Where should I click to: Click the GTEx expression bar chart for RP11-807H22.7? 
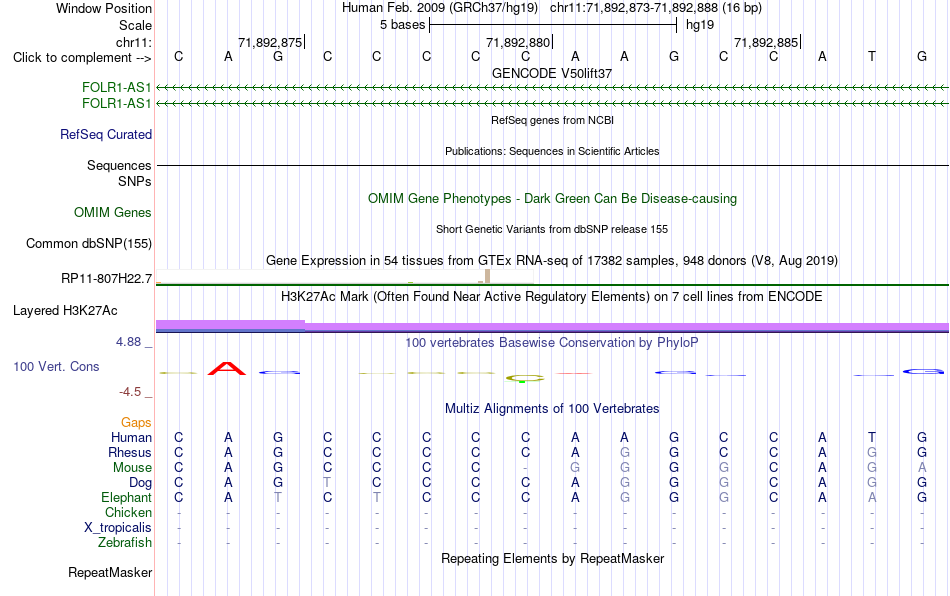[x=344, y=277]
